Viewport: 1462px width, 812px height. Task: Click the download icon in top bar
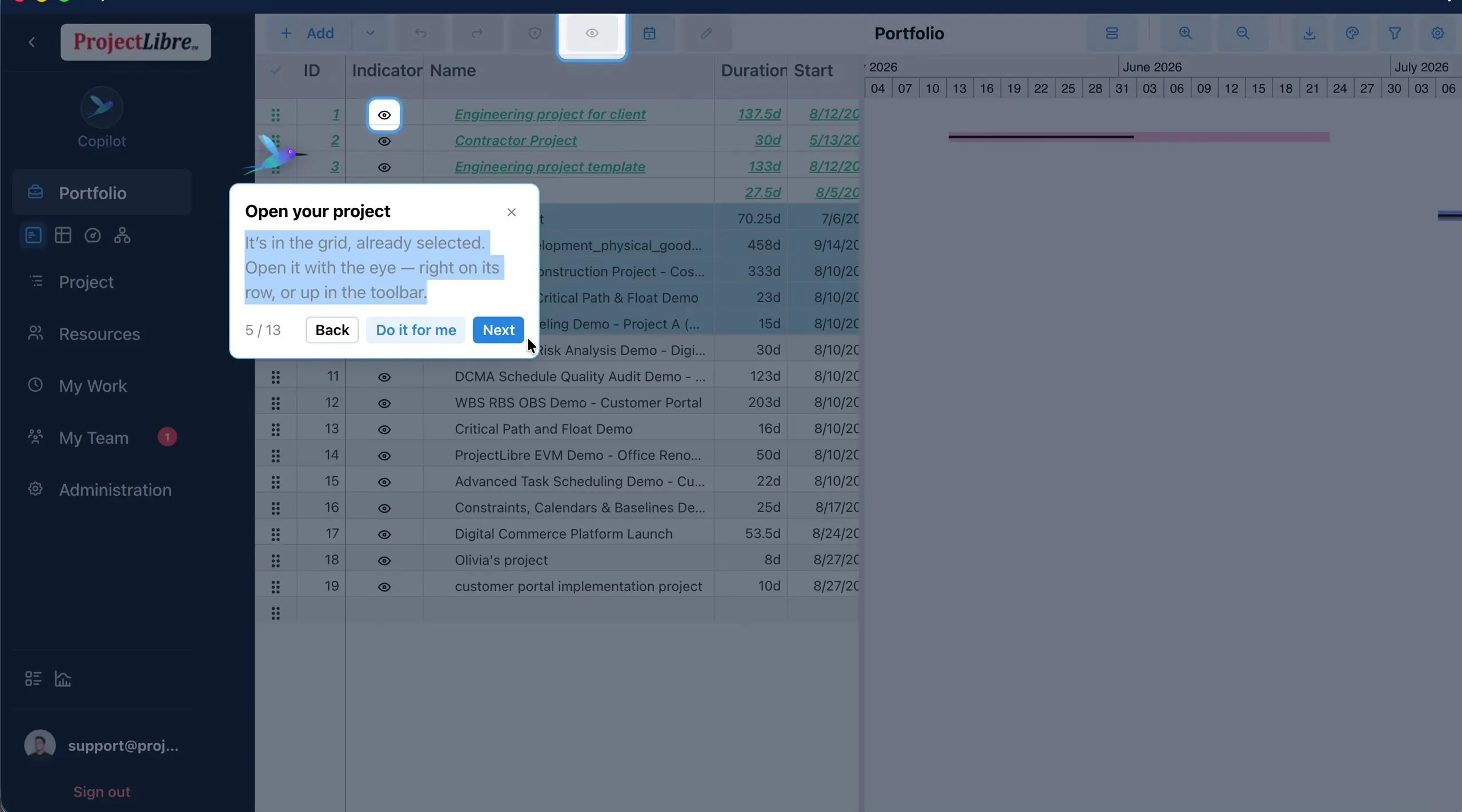tap(1310, 33)
